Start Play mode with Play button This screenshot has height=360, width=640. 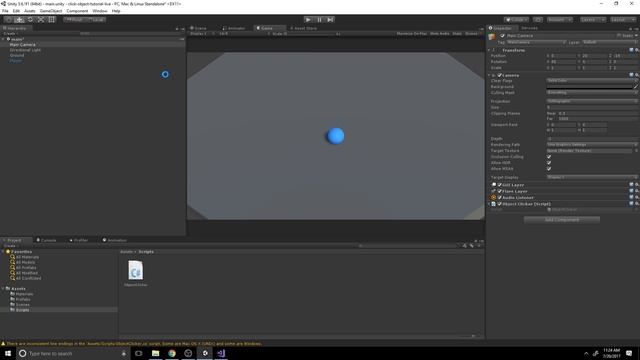coord(309,20)
